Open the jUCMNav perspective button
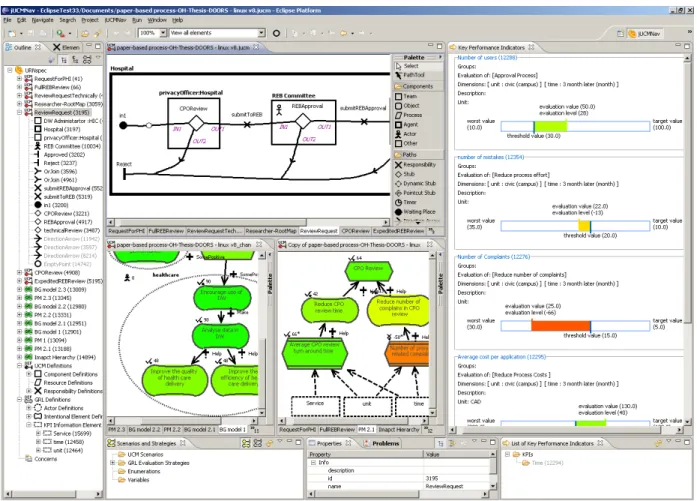 coord(644,33)
